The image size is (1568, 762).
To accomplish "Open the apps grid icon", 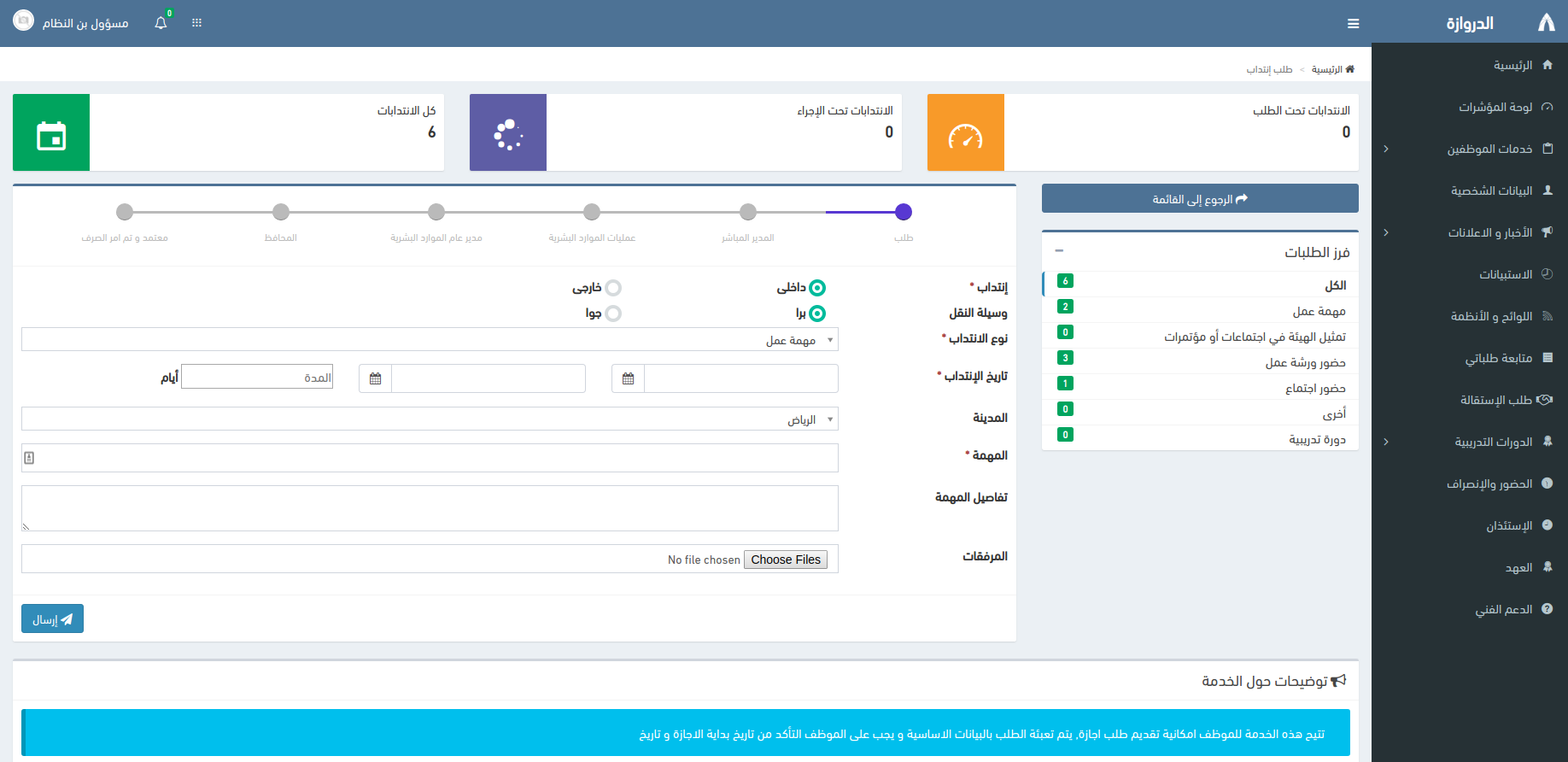I will click(x=197, y=23).
